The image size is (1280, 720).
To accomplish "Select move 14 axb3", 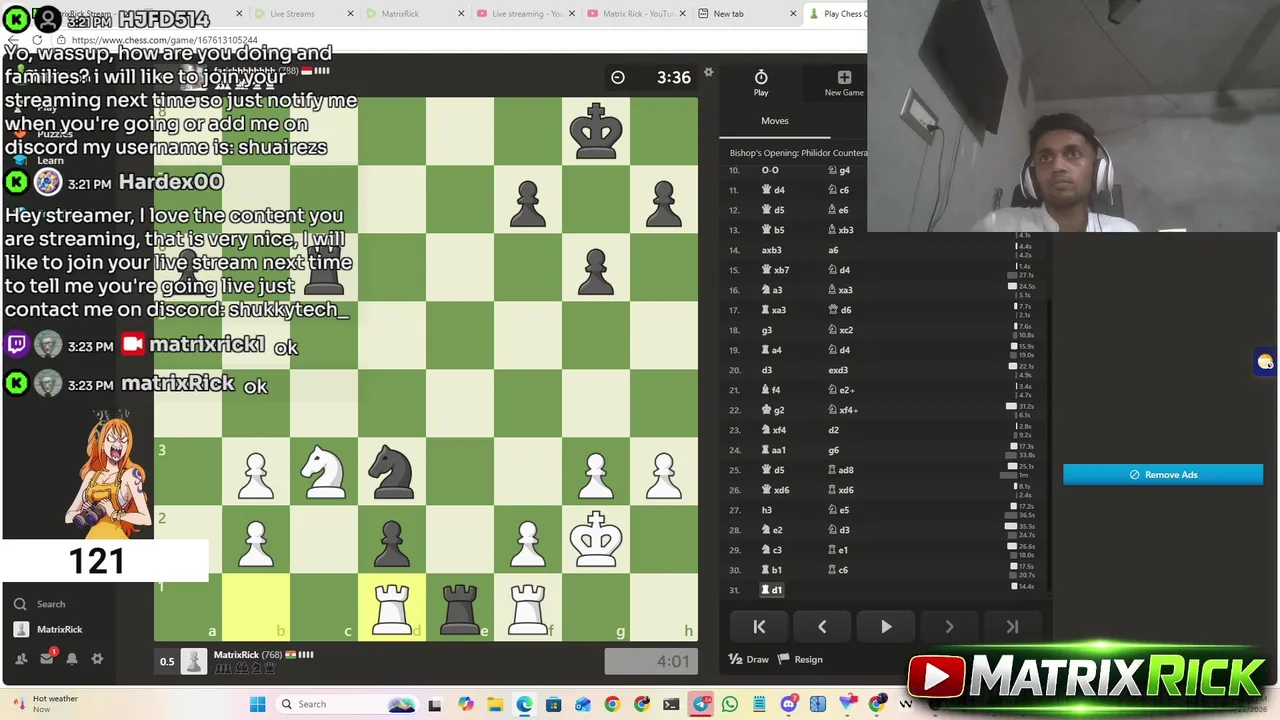I will coord(772,250).
